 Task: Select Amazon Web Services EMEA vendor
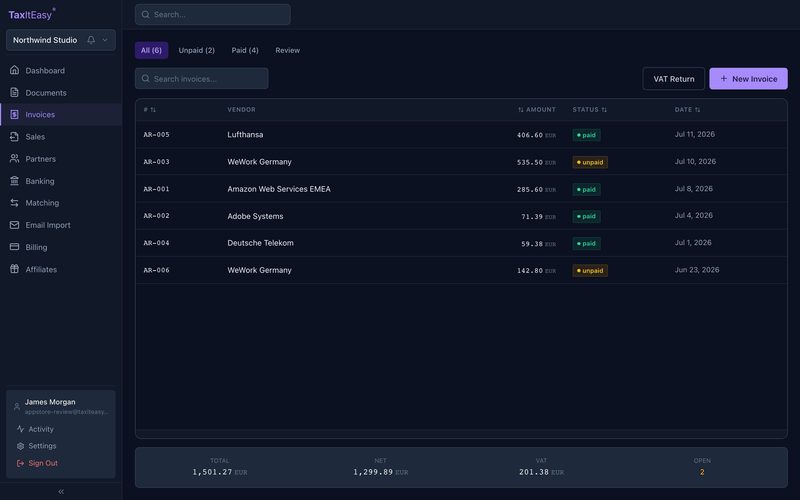tap(279, 189)
